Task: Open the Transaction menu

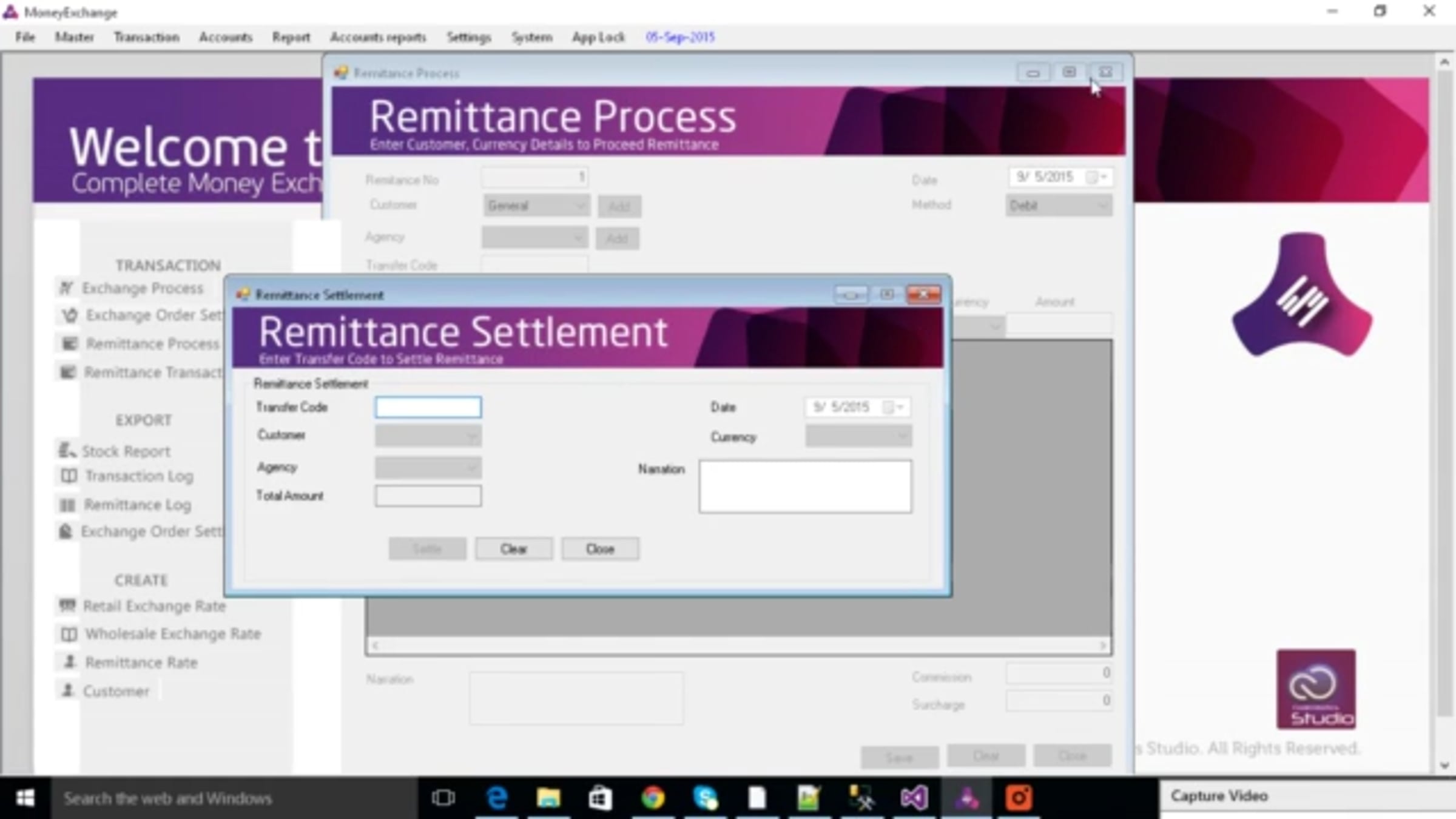Action: tap(146, 38)
